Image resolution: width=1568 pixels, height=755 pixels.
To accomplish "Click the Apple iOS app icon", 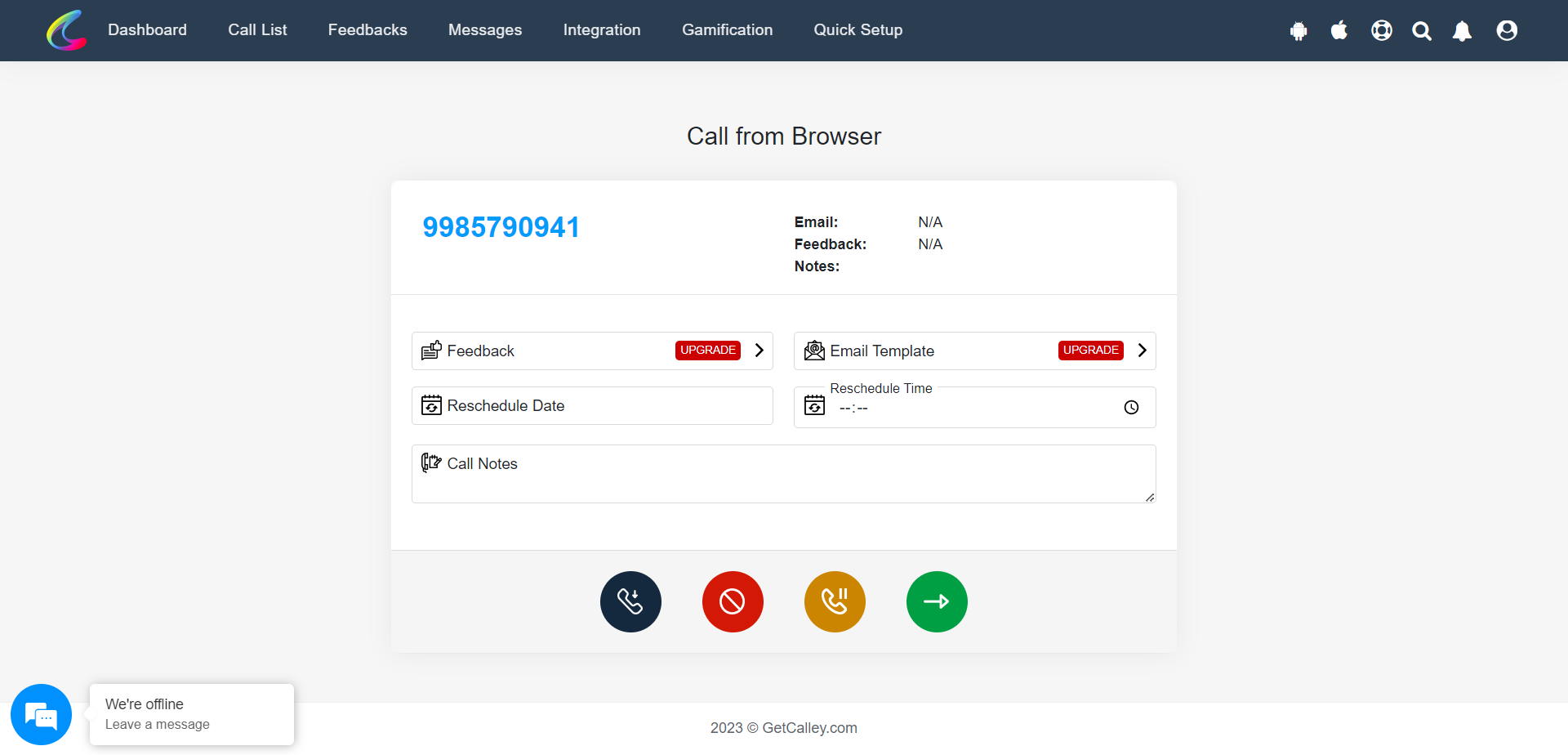I will click(1339, 30).
